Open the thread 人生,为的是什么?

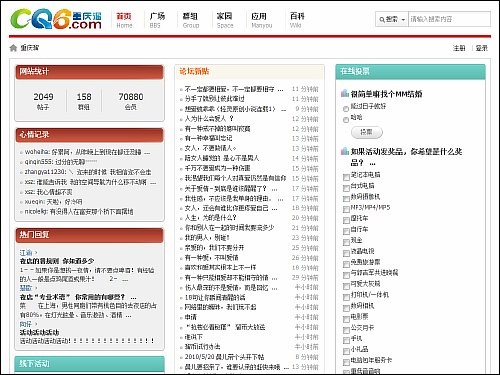[x=210, y=218]
